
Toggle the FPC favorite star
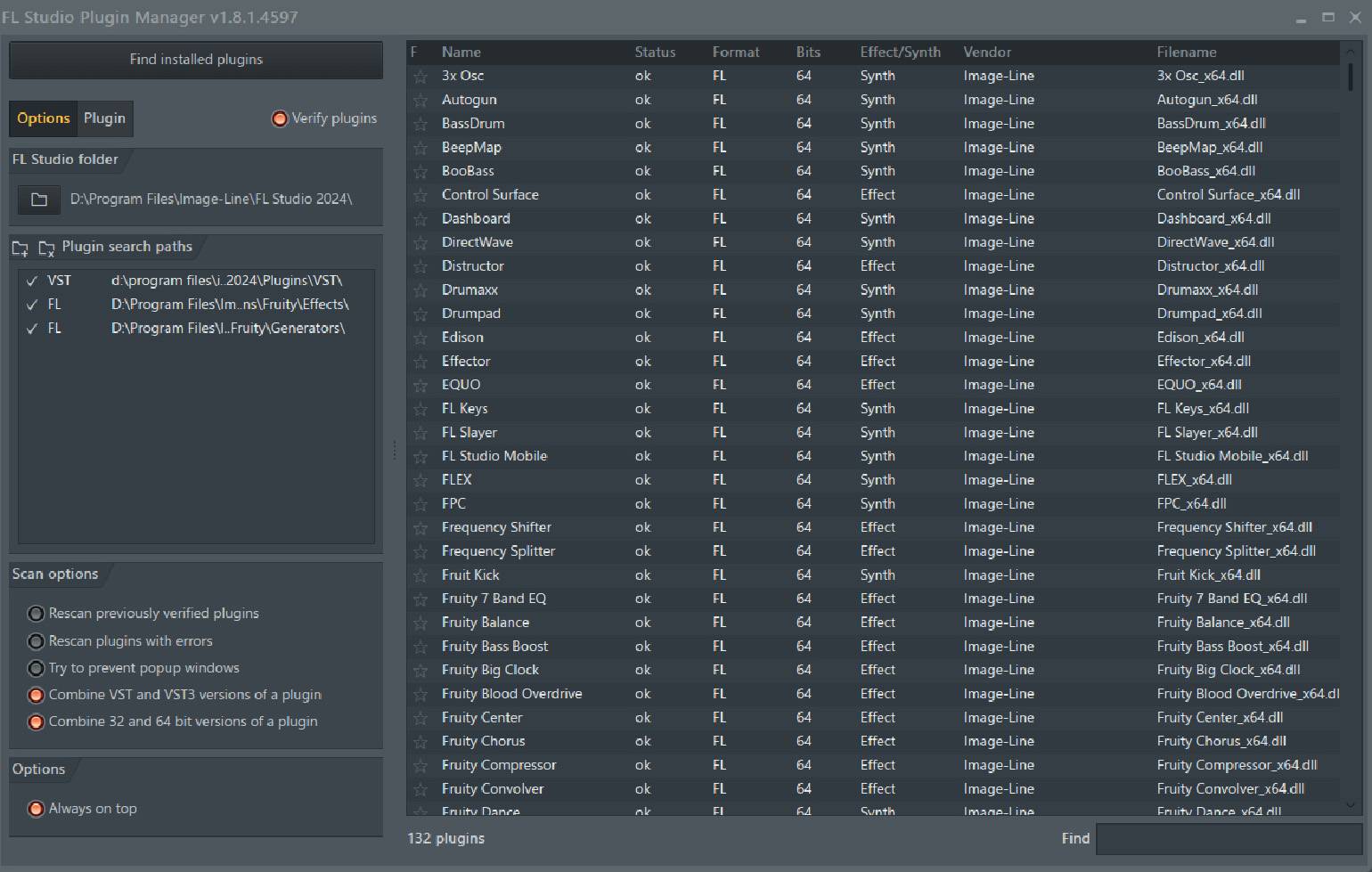[420, 504]
